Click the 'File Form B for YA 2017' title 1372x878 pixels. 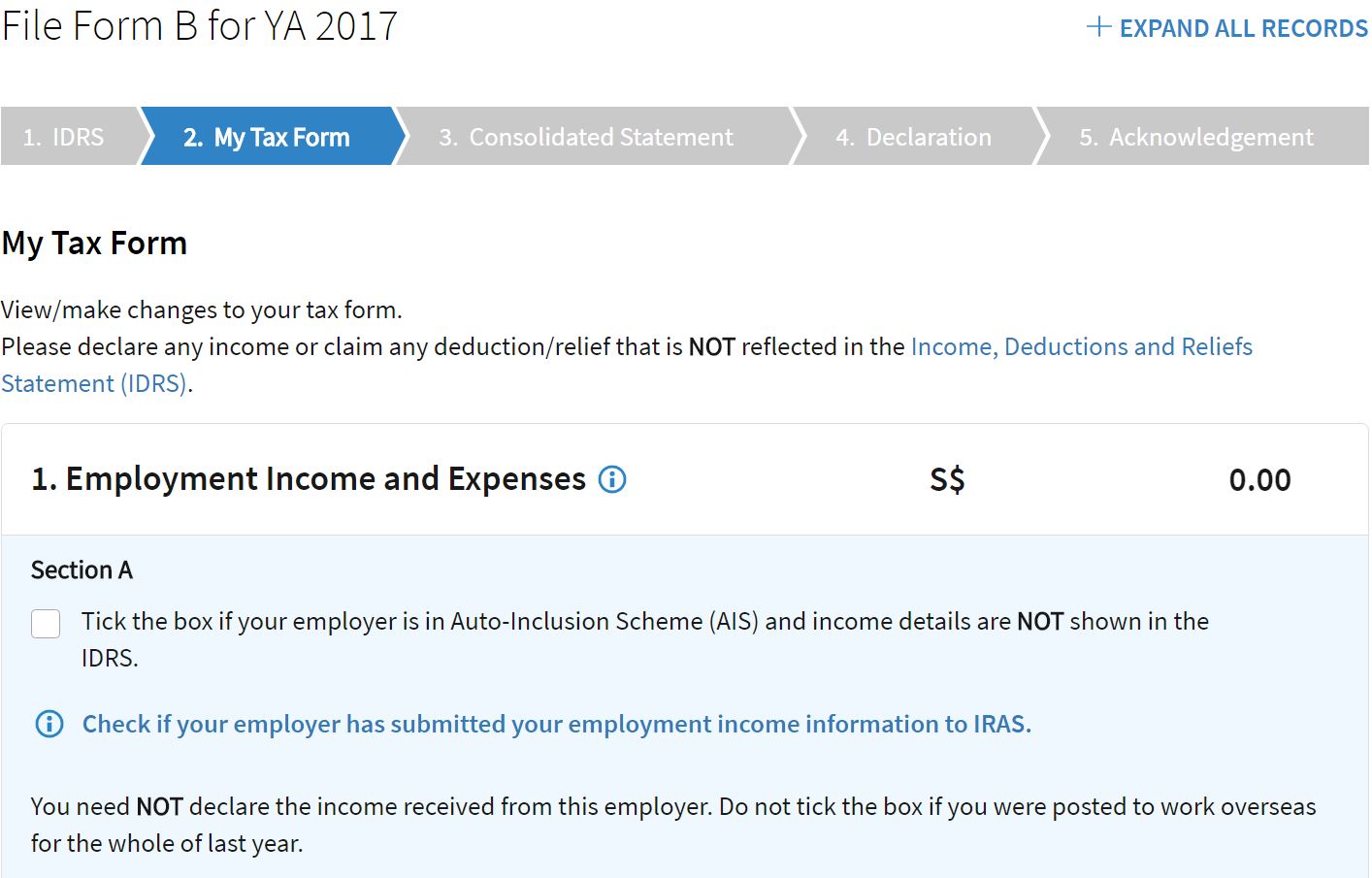(x=200, y=26)
